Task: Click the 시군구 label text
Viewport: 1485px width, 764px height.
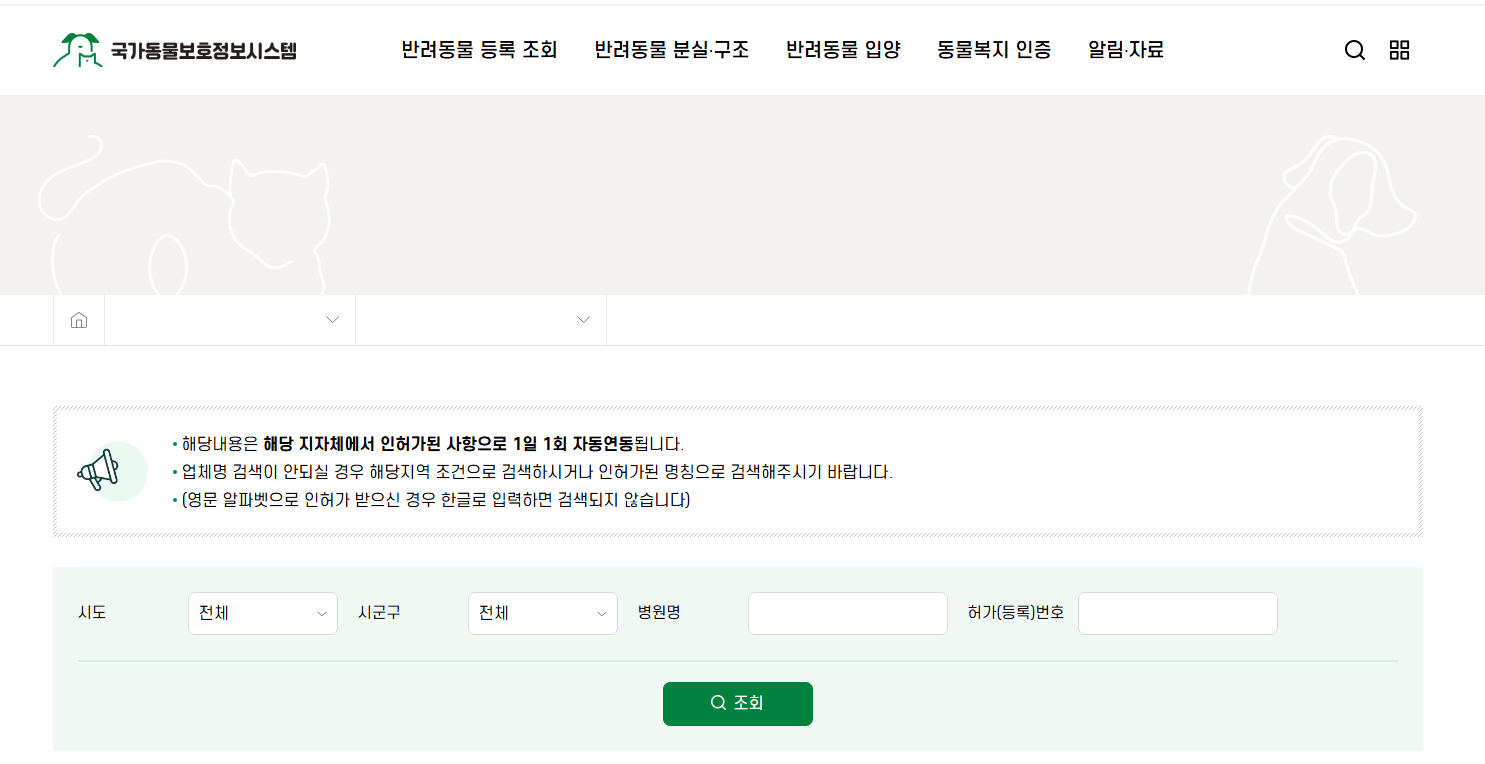Action: point(379,613)
